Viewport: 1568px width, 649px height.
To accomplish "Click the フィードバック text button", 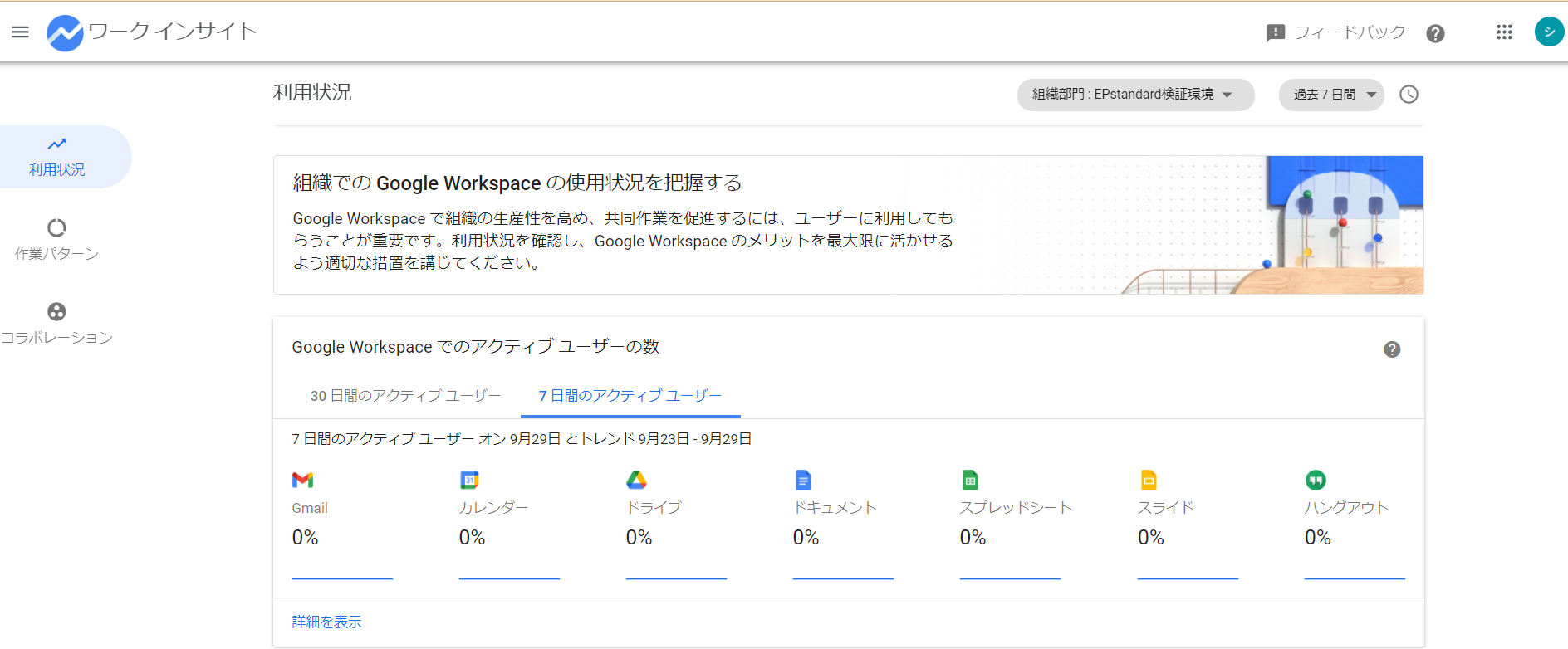I will click(1350, 32).
